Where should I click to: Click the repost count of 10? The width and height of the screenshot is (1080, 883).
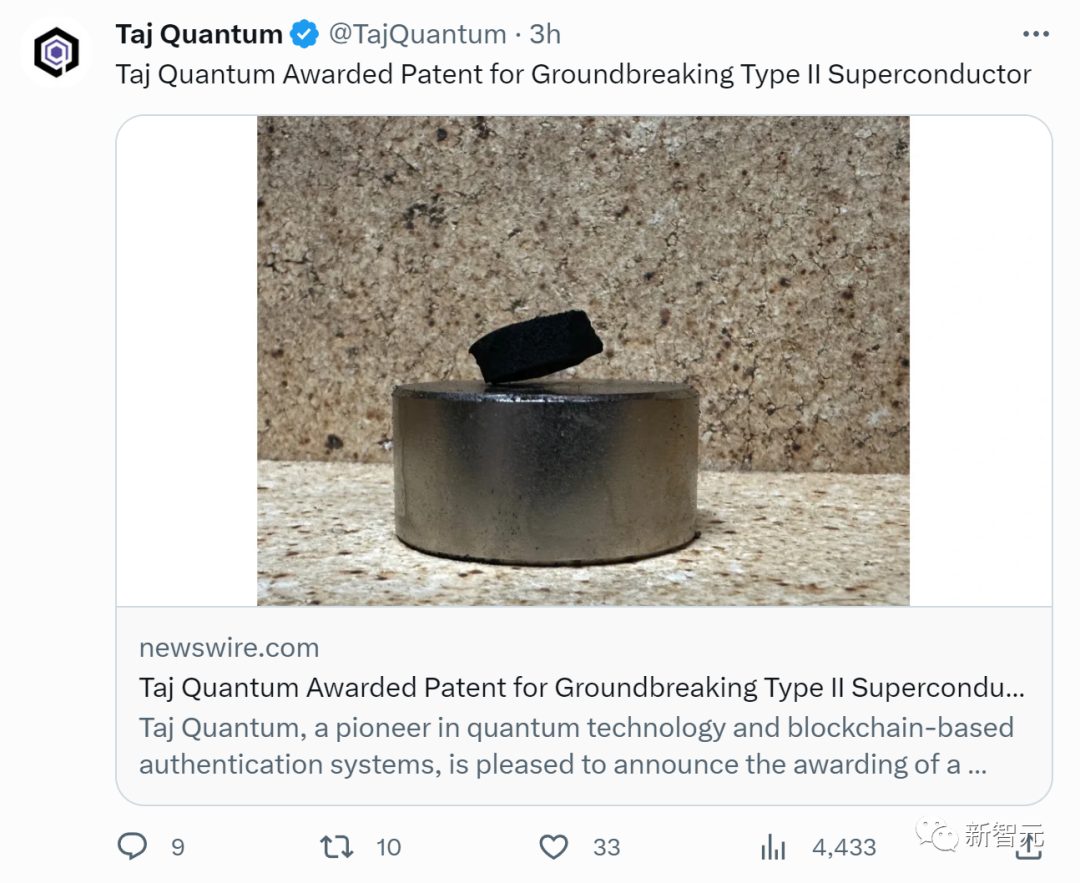coord(388,847)
